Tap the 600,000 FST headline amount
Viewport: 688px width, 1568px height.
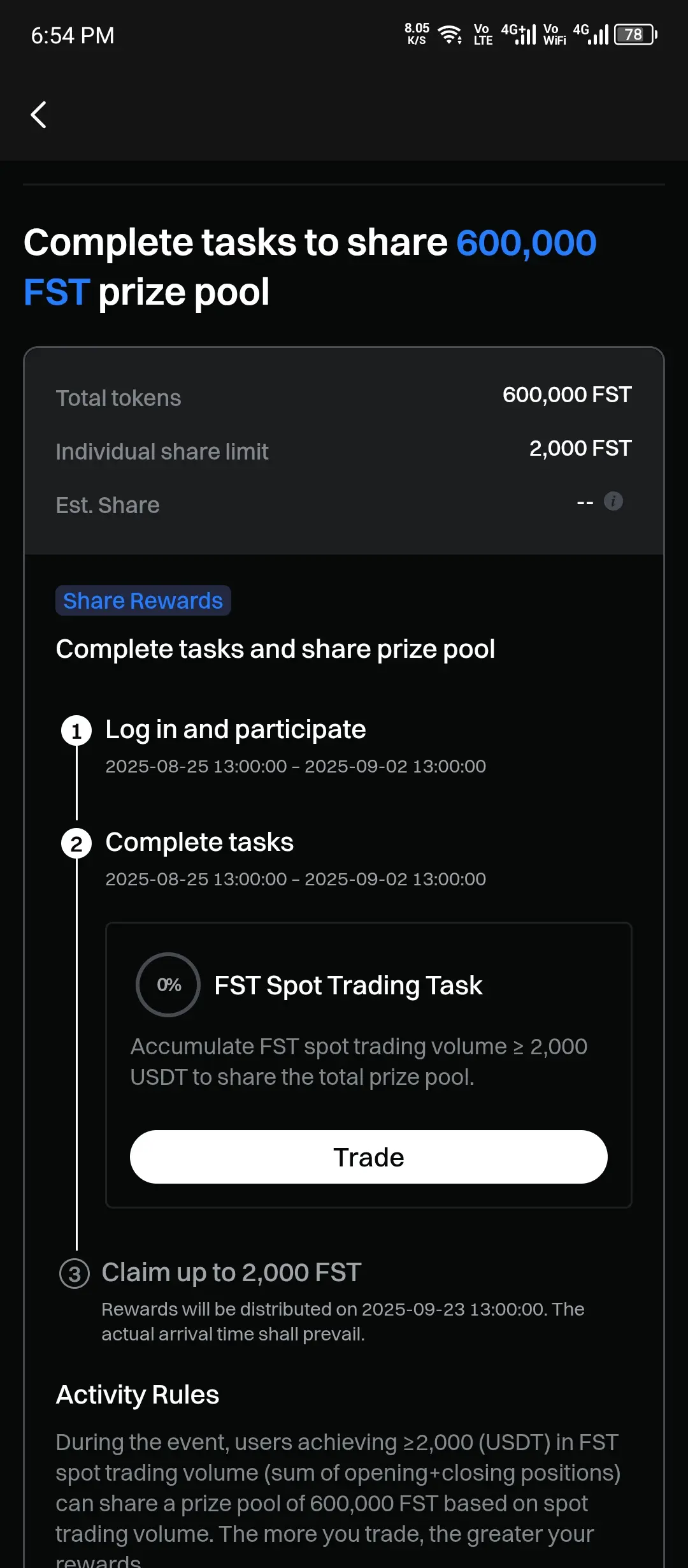(x=310, y=267)
